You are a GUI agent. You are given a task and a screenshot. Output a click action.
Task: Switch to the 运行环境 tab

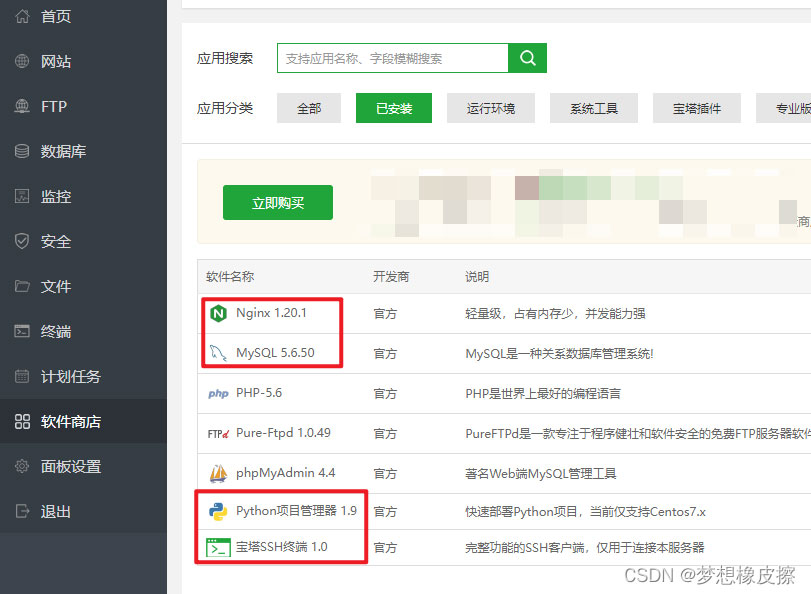(490, 108)
